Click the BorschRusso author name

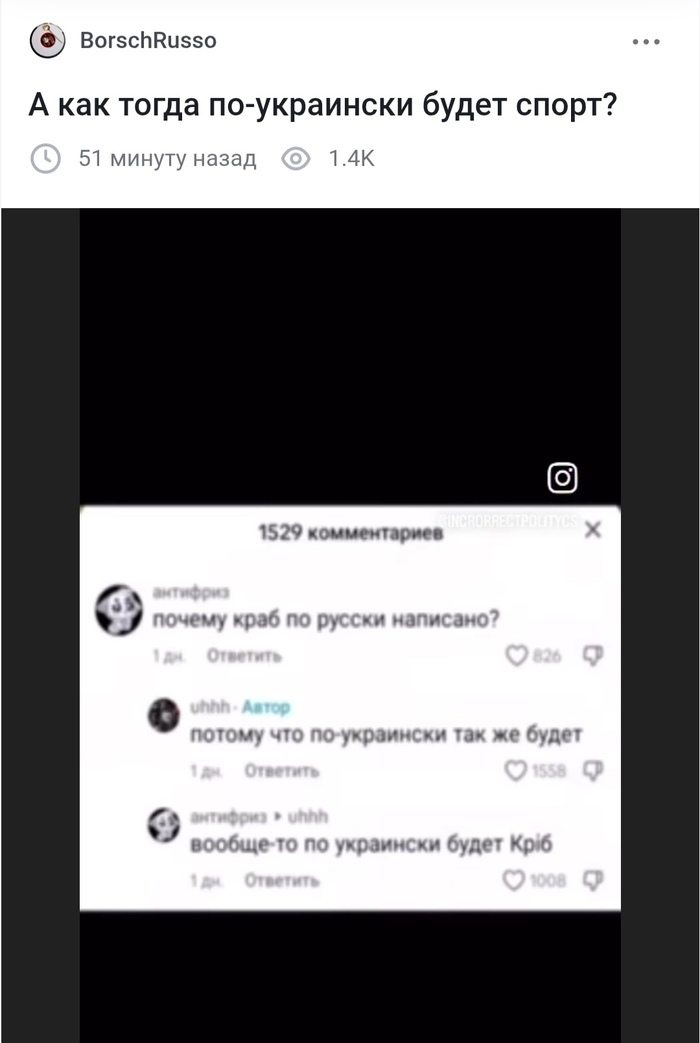148,41
